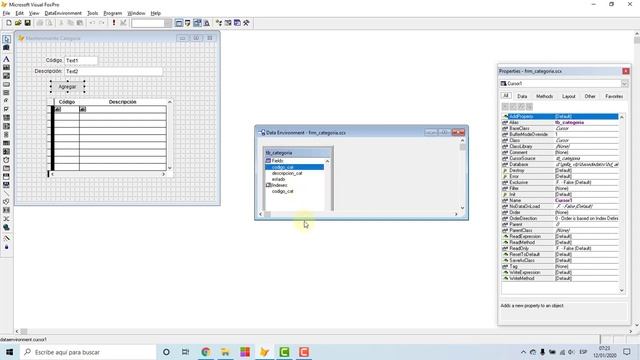The width and height of the screenshot is (640, 360).
Task: Select the Hyperlink control tool
Action: [7, 227]
